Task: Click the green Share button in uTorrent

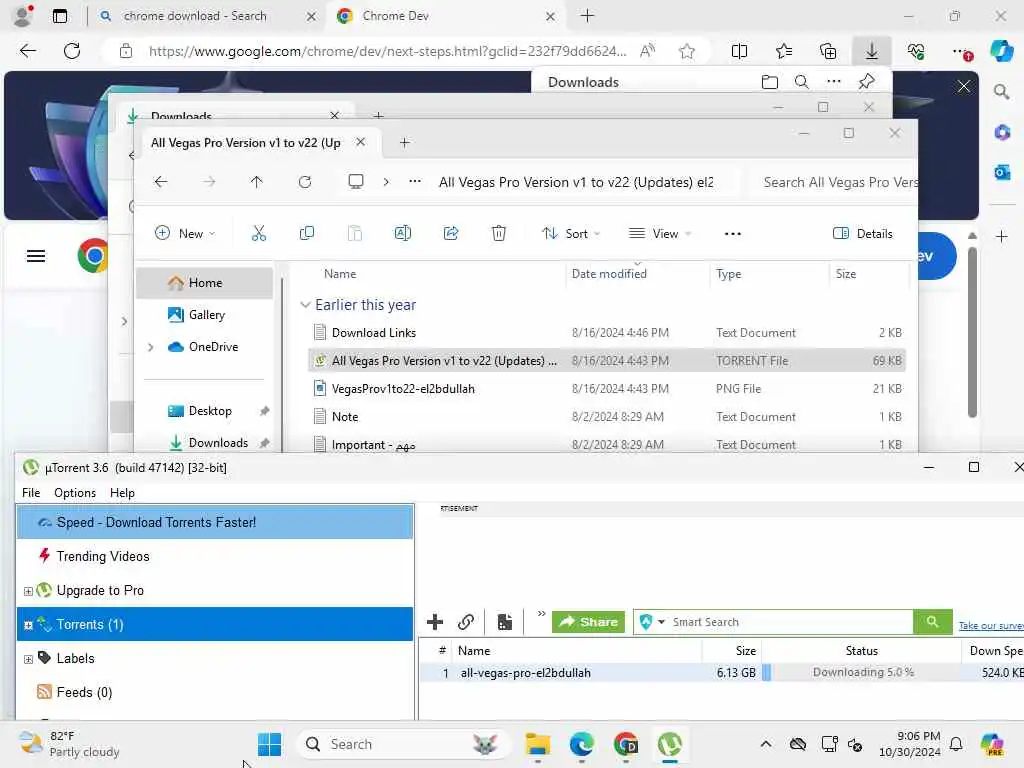Action: (588, 622)
